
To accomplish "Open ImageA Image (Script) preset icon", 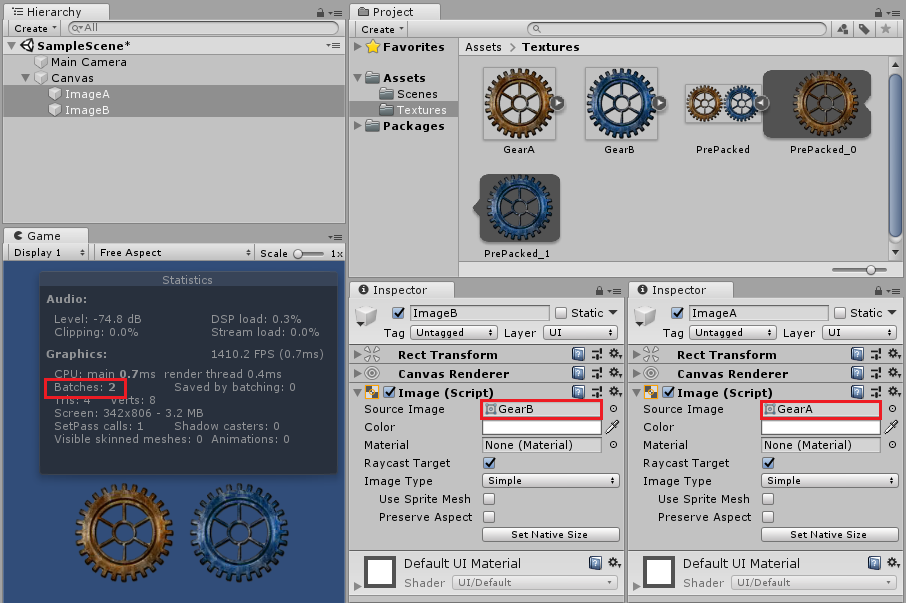I will click(x=876, y=392).
